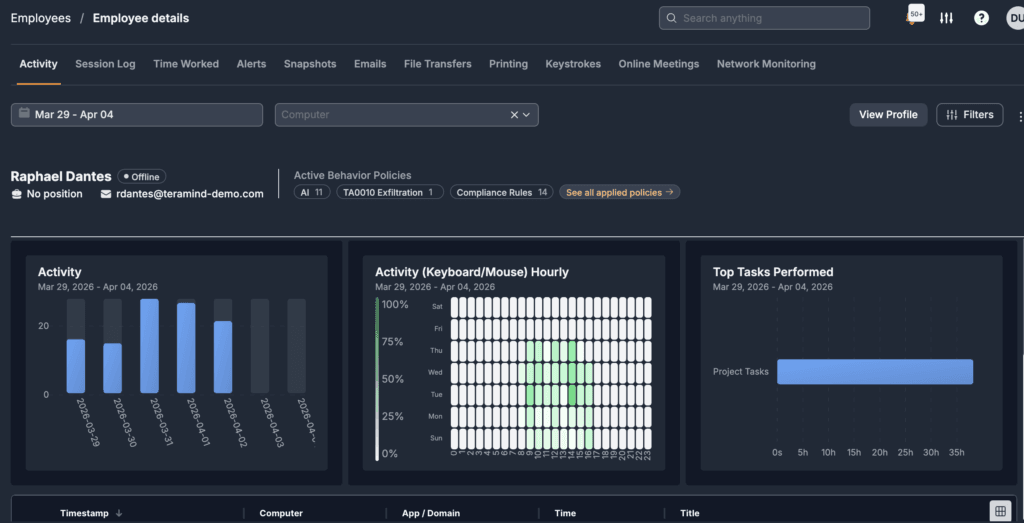Open the Alerts tab

point(251,64)
